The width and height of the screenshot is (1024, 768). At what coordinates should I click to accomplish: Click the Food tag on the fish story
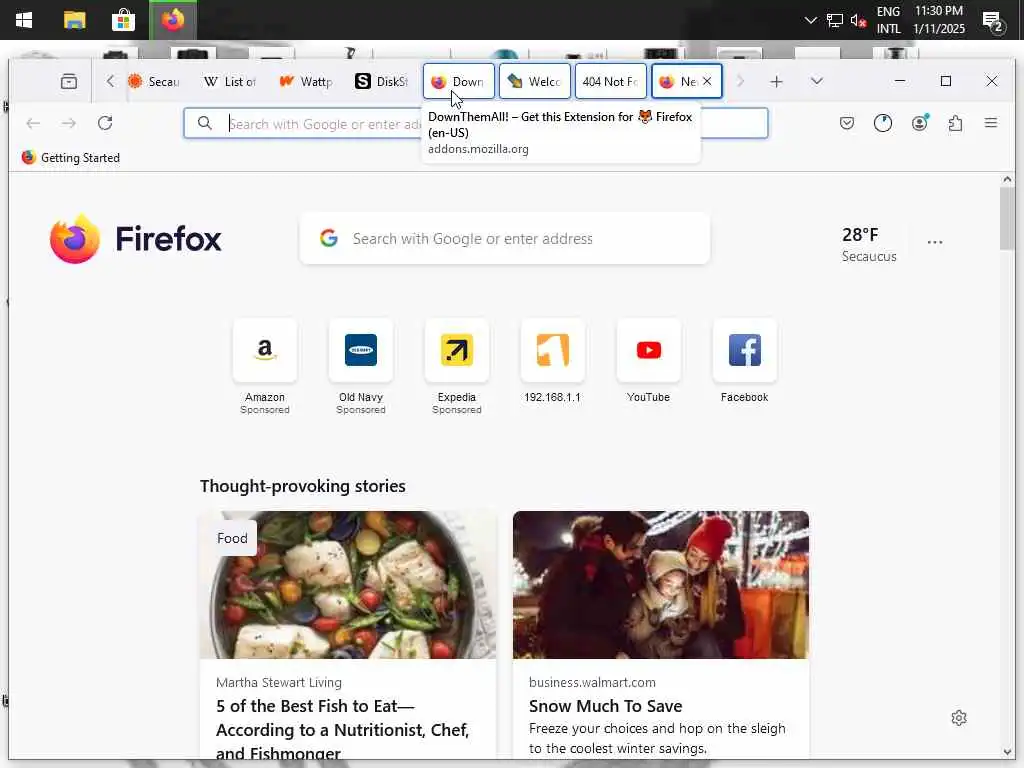click(x=232, y=538)
